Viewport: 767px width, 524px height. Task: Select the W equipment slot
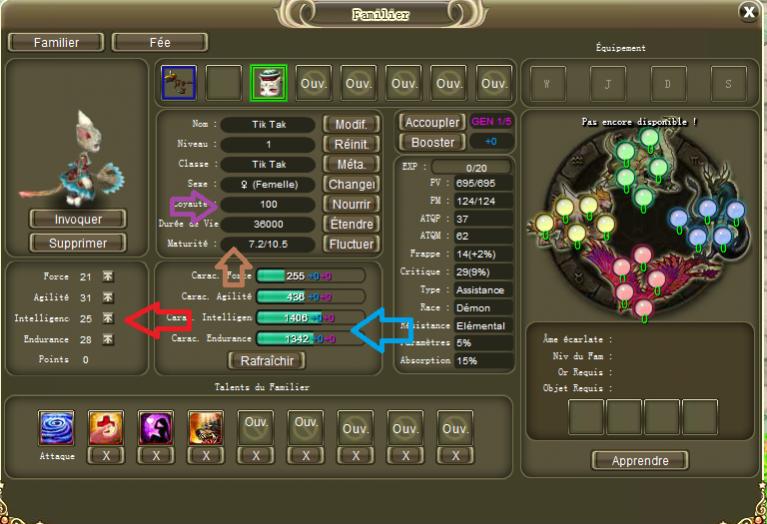click(547, 84)
